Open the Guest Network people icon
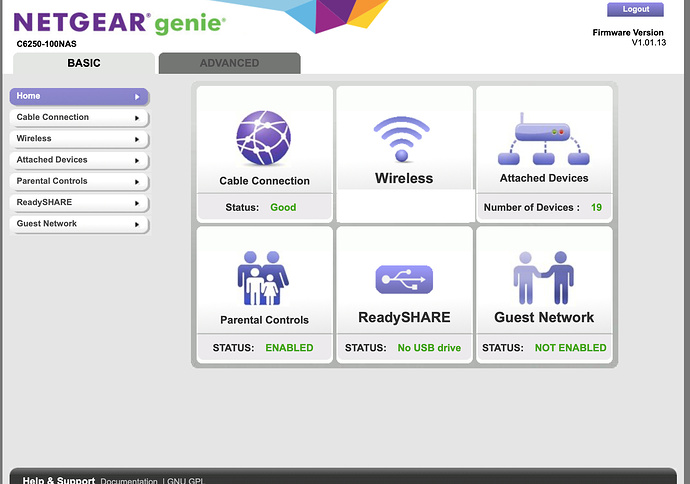Viewport: 690px width, 484px height. click(x=543, y=278)
